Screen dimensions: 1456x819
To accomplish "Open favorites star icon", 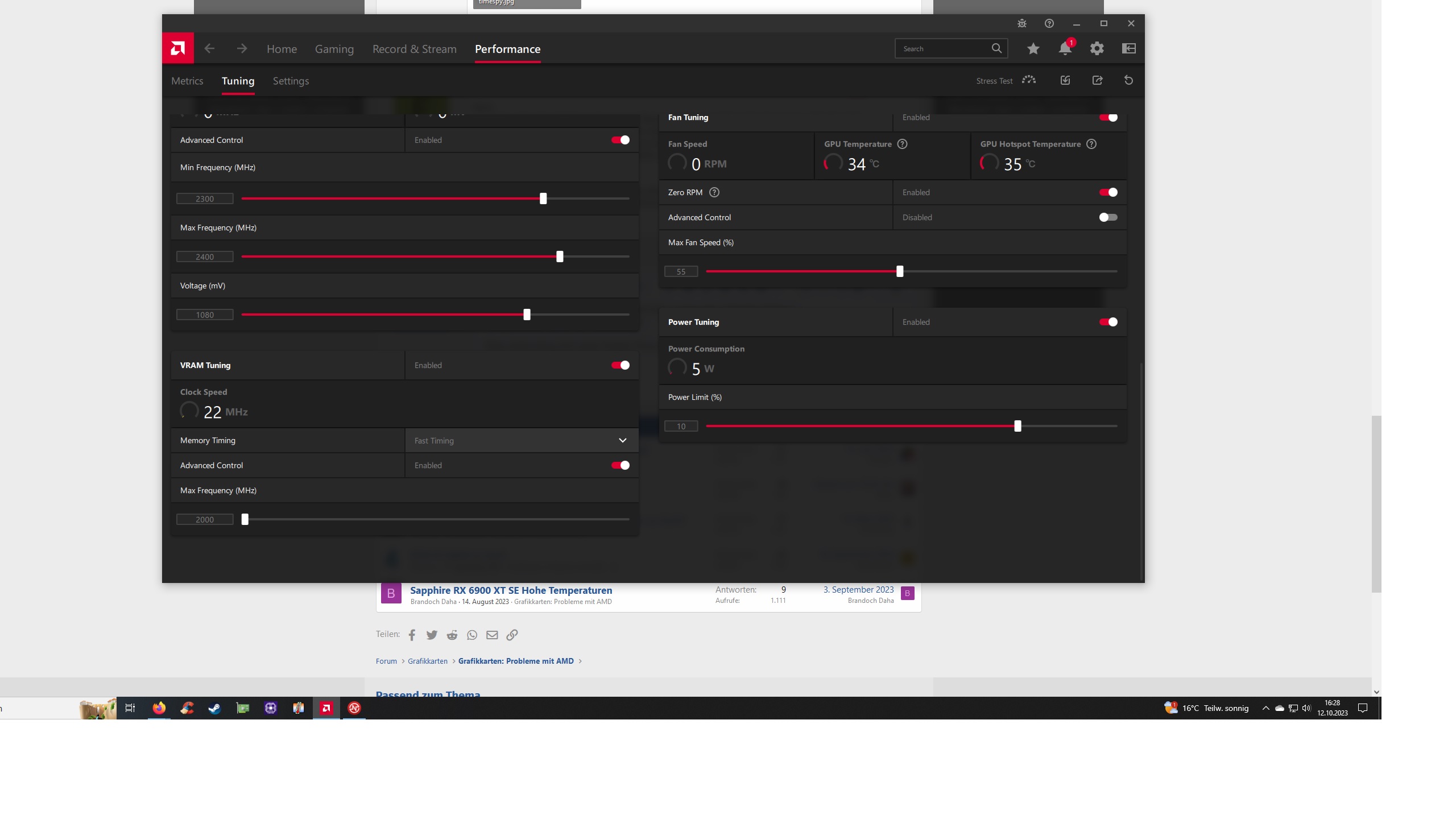I will (x=1033, y=49).
